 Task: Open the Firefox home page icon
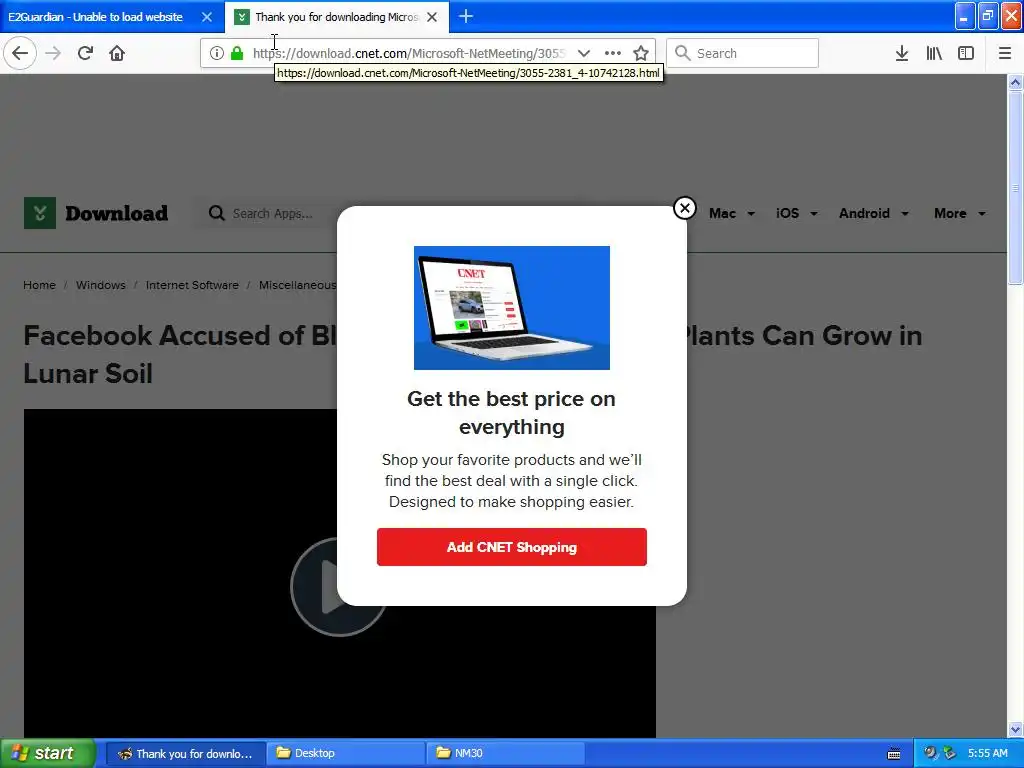tap(117, 53)
